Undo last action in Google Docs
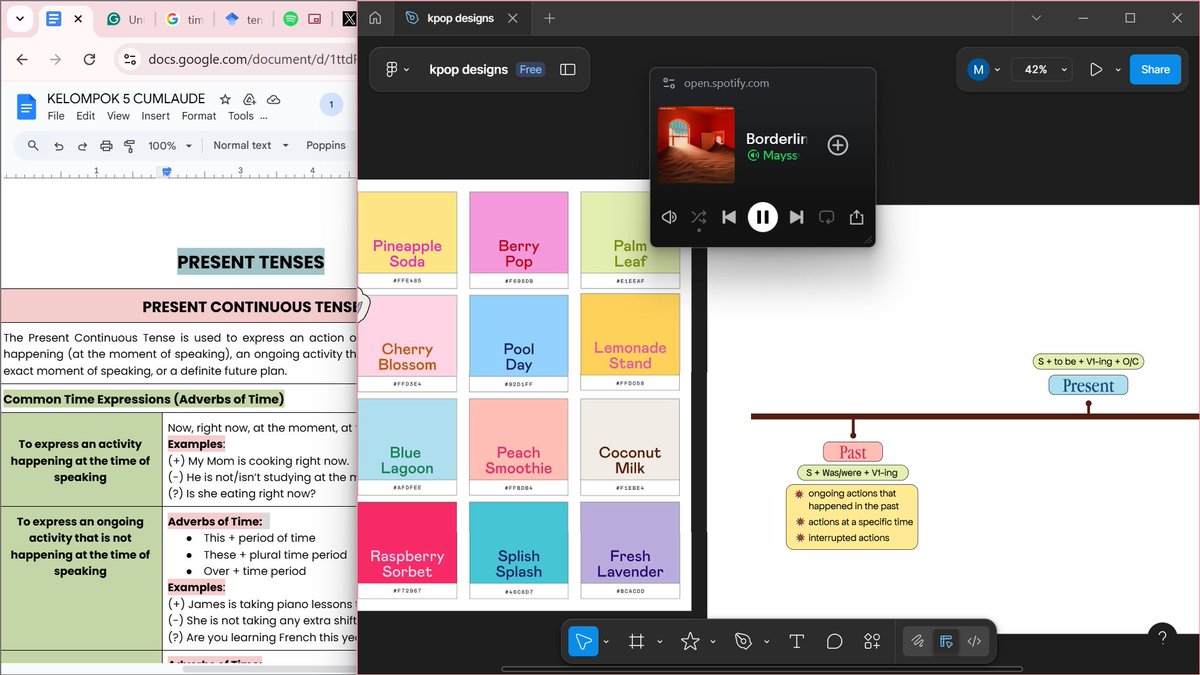Viewport: 1200px width, 675px height. tap(58, 145)
